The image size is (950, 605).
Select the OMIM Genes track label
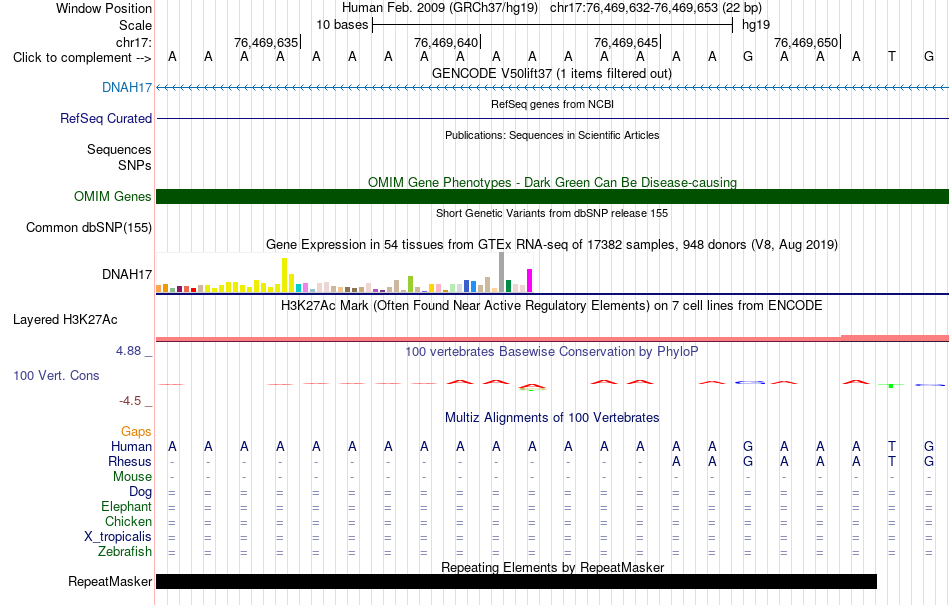point(112,196)
